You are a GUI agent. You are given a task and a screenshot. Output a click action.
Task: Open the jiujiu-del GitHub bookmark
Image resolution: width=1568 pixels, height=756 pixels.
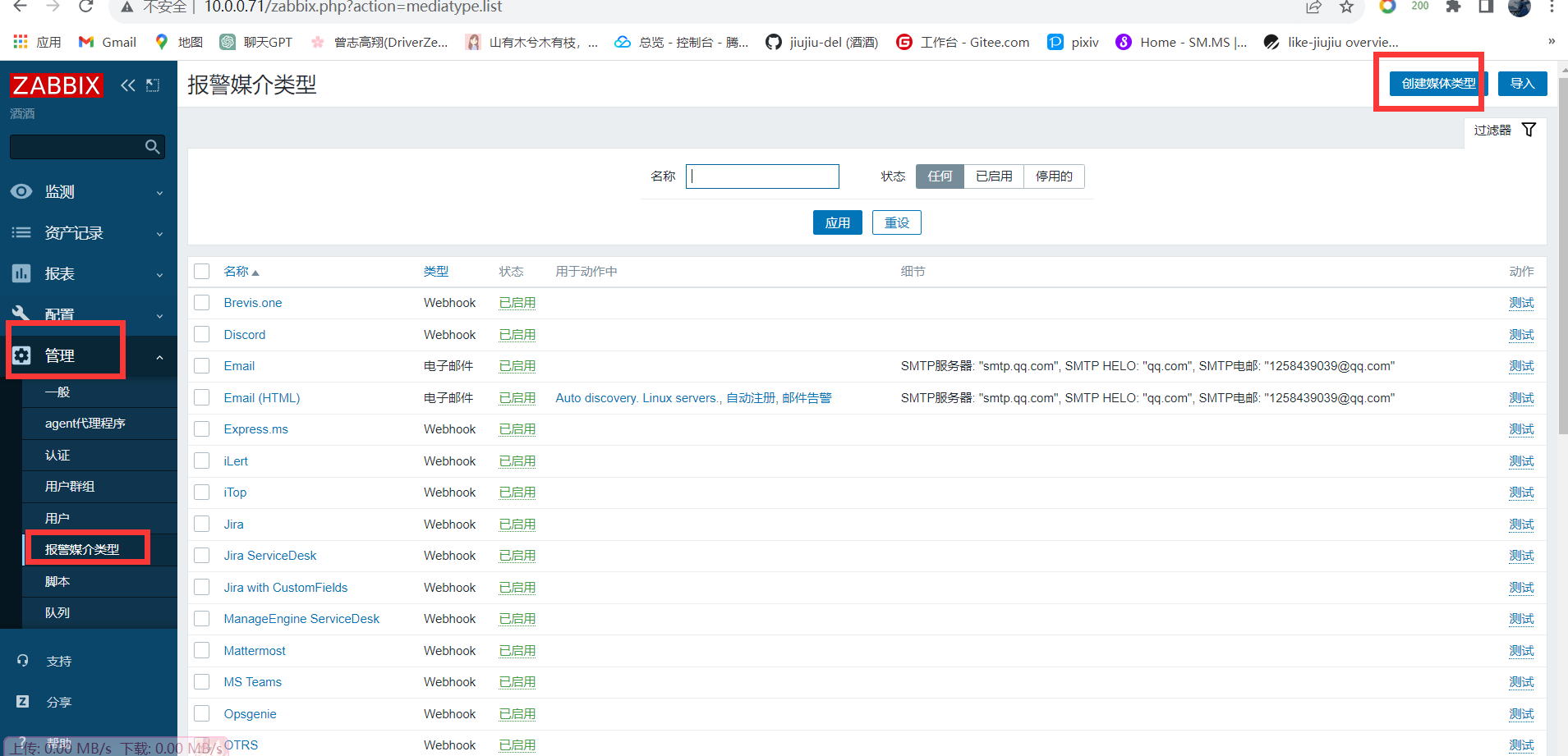point(822,42)
